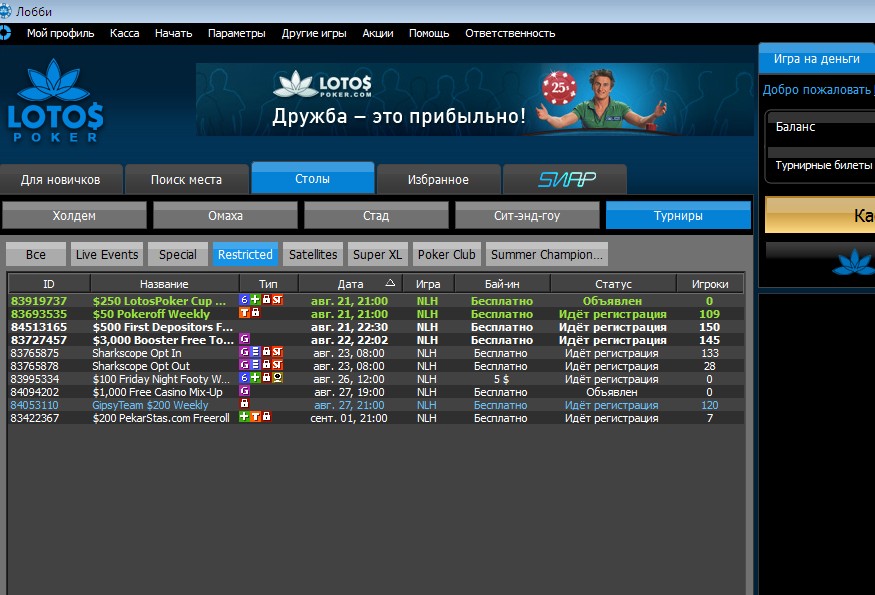Open the Ответственность menu

[x=510, y=33]
